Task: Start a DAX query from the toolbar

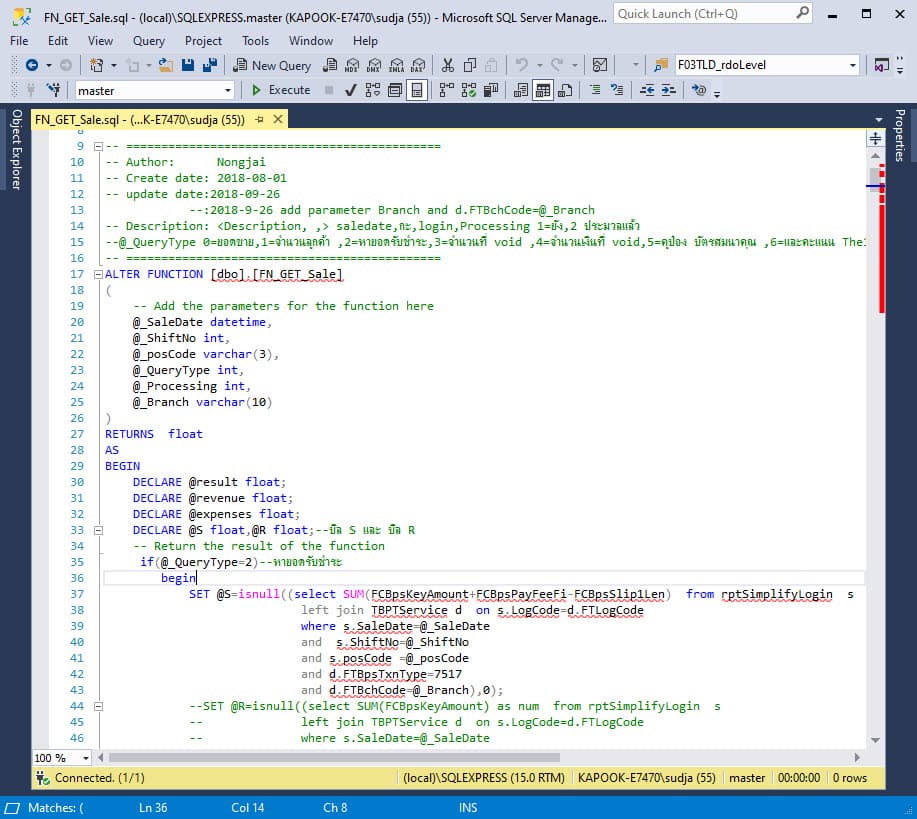Action: point(418,66)
